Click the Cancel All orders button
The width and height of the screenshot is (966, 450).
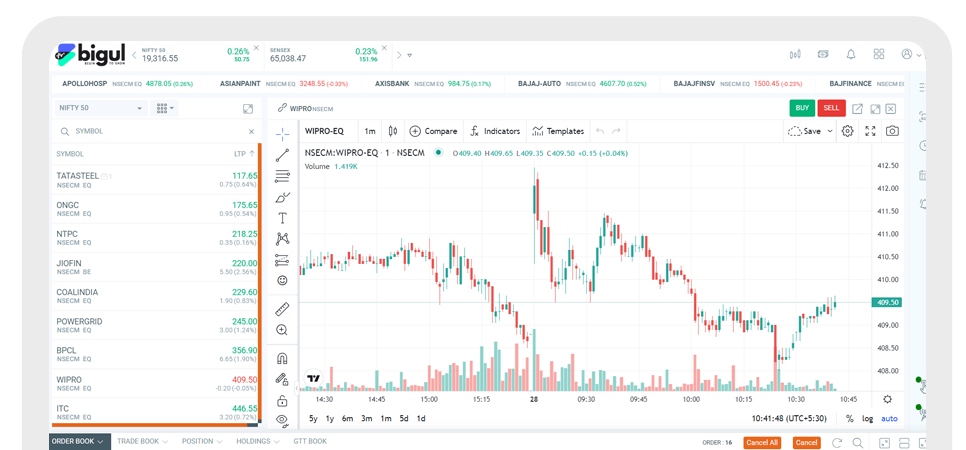click(762, 443)
